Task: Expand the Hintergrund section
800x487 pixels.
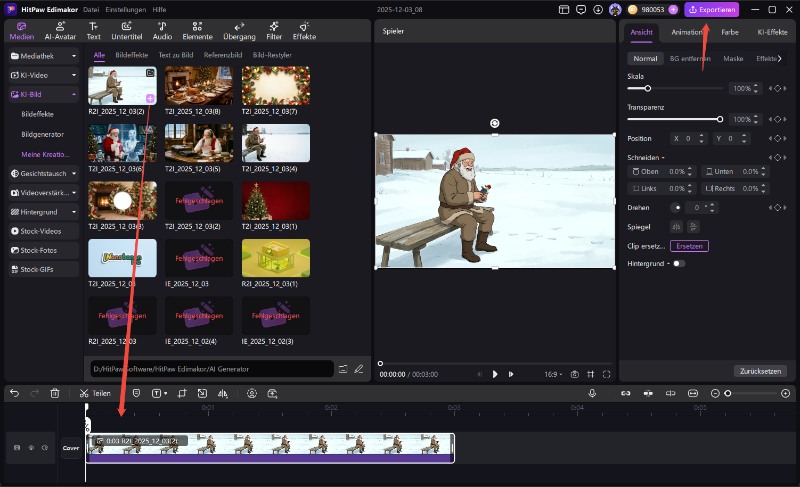Action: (43, 212)
